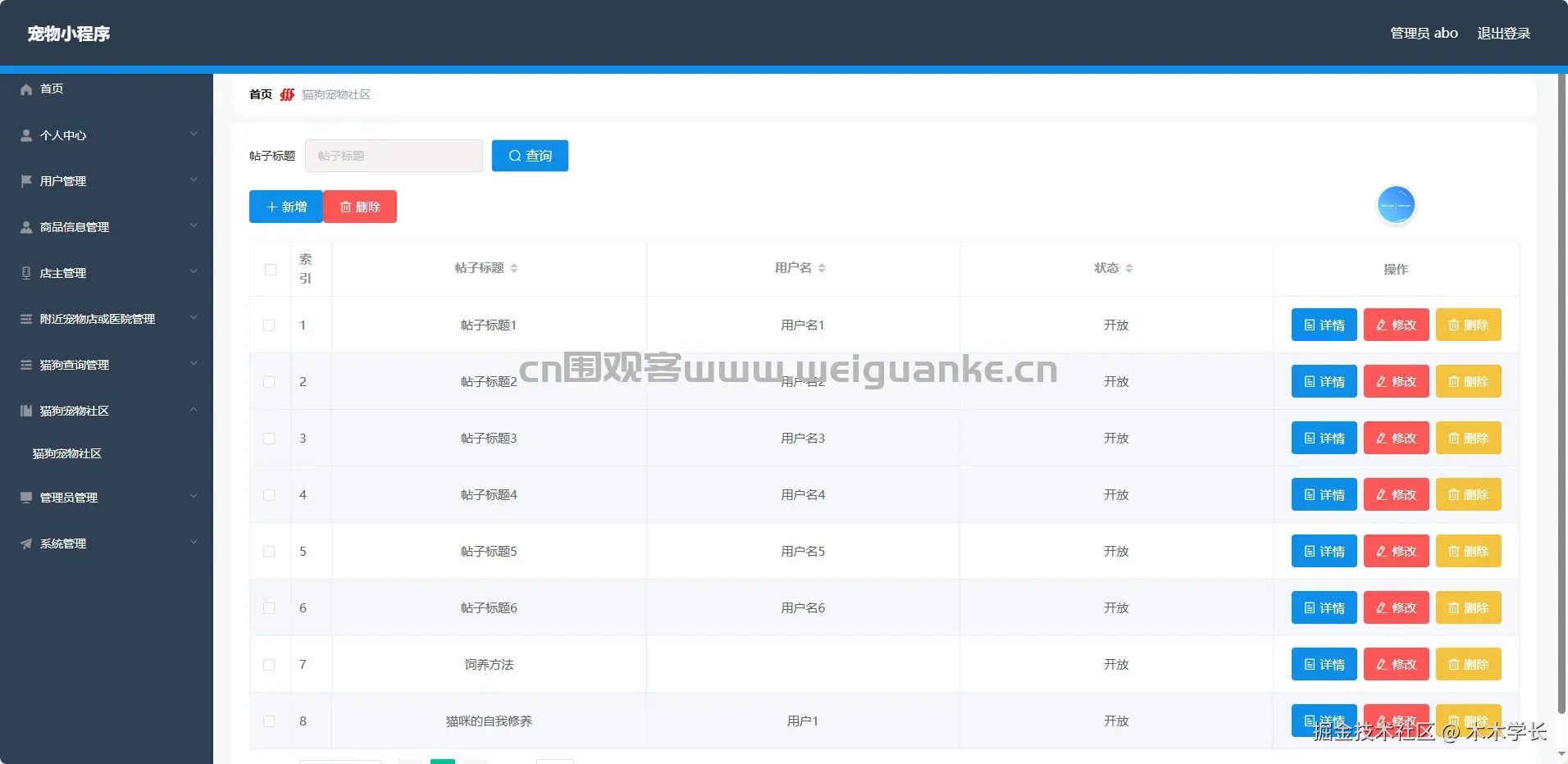Image resolution: width=1568 pixels, height=764 pixels.
Task: Click 退出登录 link in header
Action: [1503, 34]
